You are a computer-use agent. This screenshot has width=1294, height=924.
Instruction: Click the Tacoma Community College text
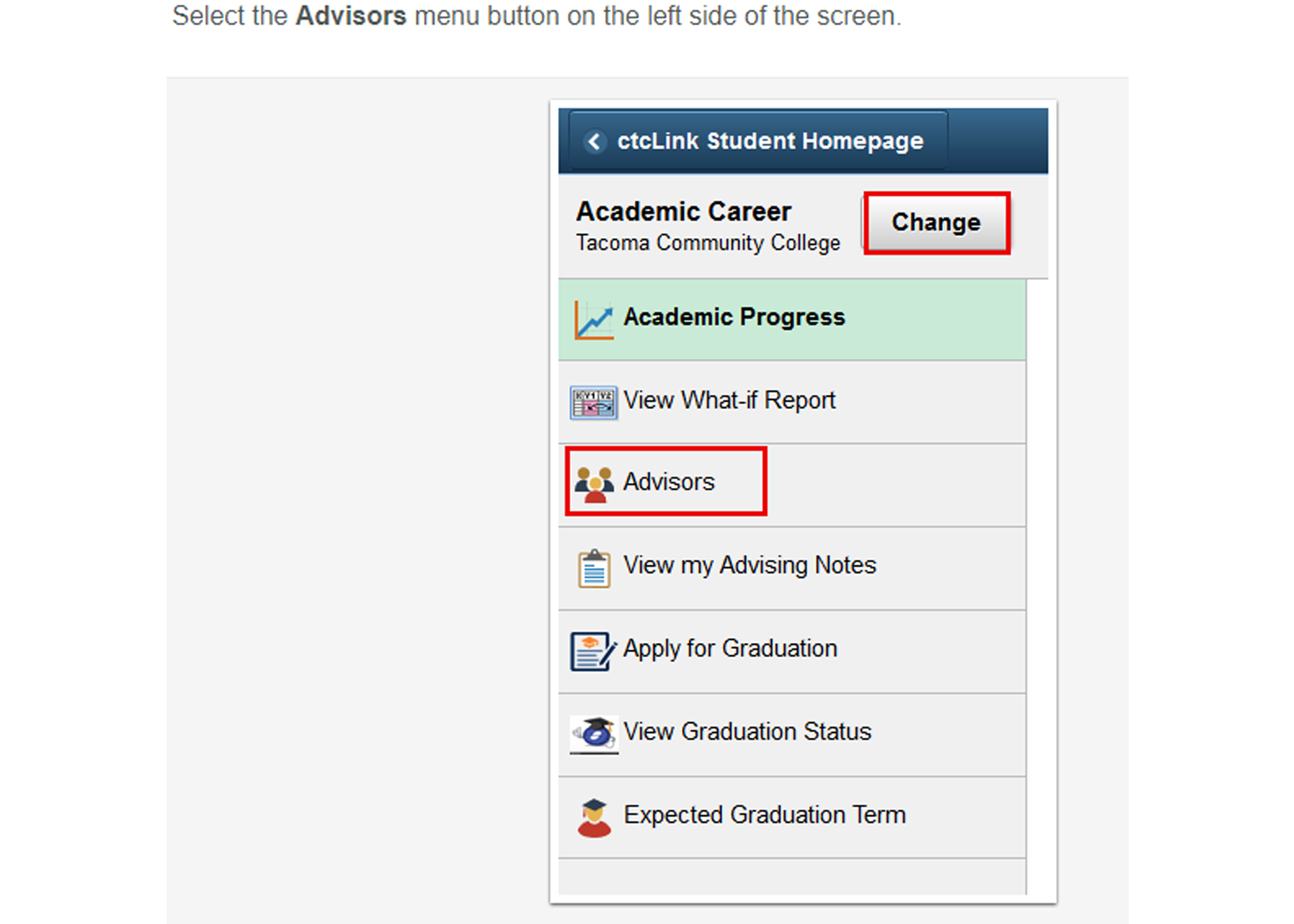tap(708, 243)
